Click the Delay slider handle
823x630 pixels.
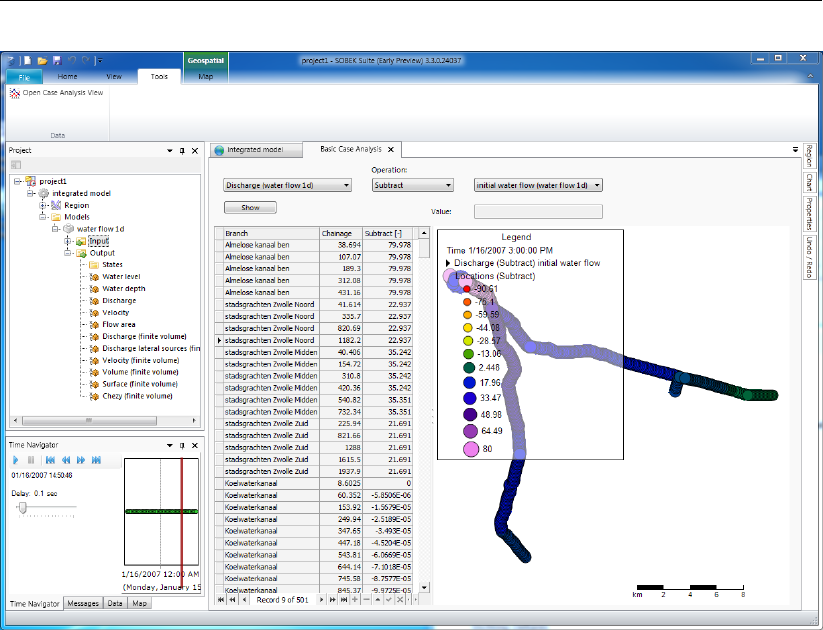21,507
